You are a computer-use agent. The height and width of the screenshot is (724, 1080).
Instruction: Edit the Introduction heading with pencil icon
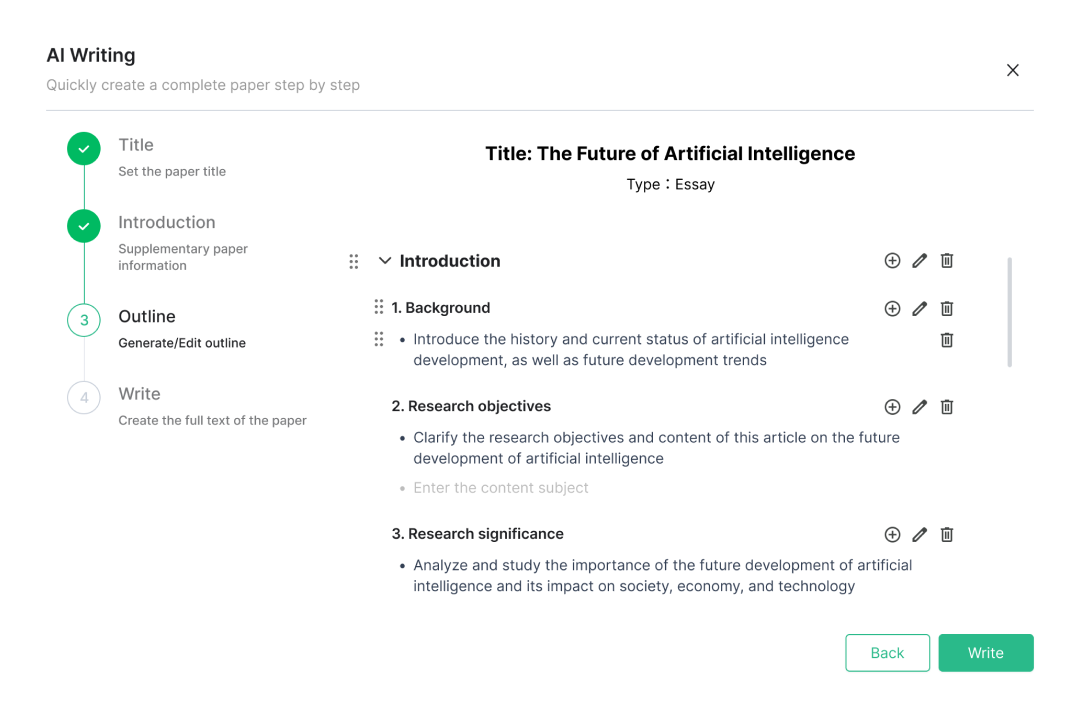point(919,260)
